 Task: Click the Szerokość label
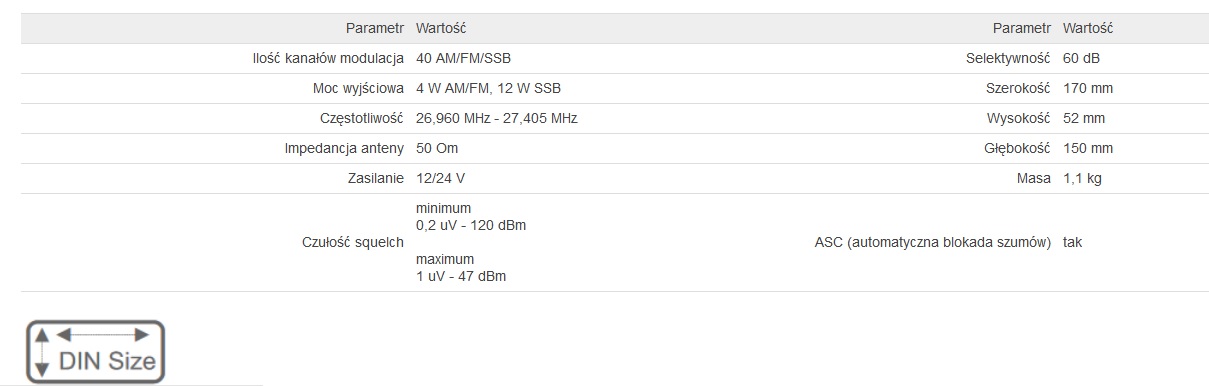click(x=1018, y=88)
